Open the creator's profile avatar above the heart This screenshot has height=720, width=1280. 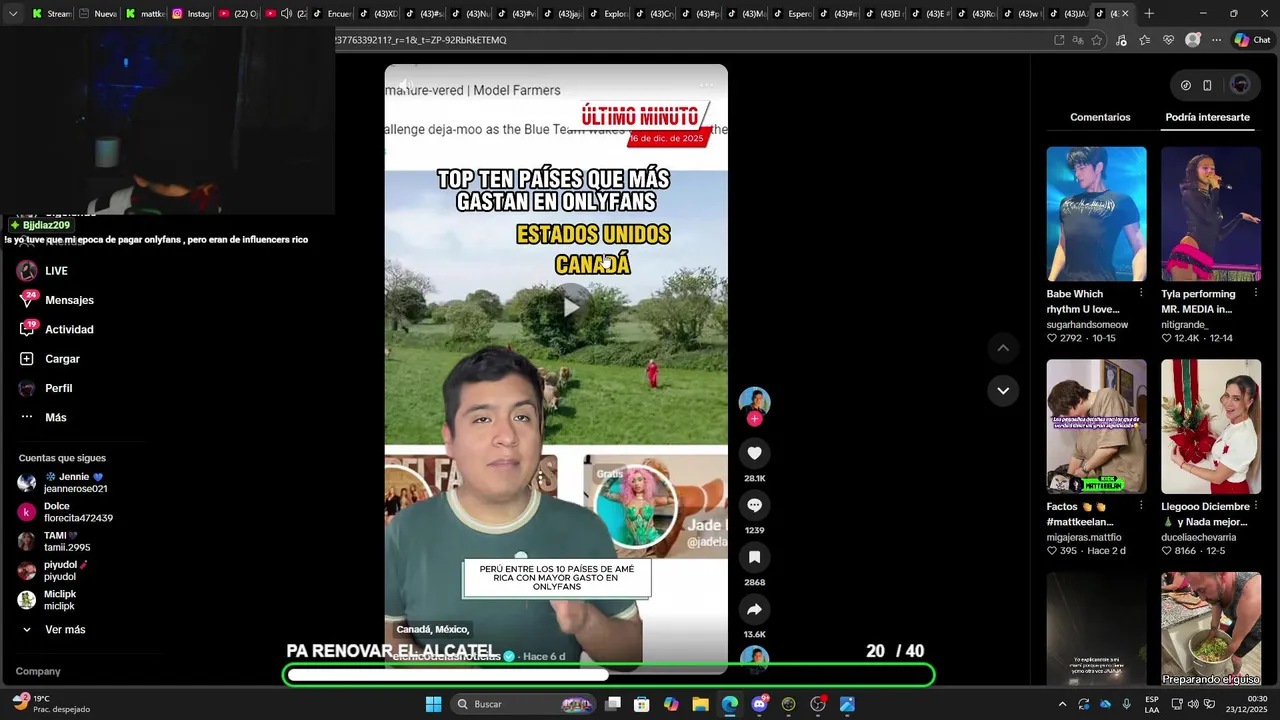[754, 401]
